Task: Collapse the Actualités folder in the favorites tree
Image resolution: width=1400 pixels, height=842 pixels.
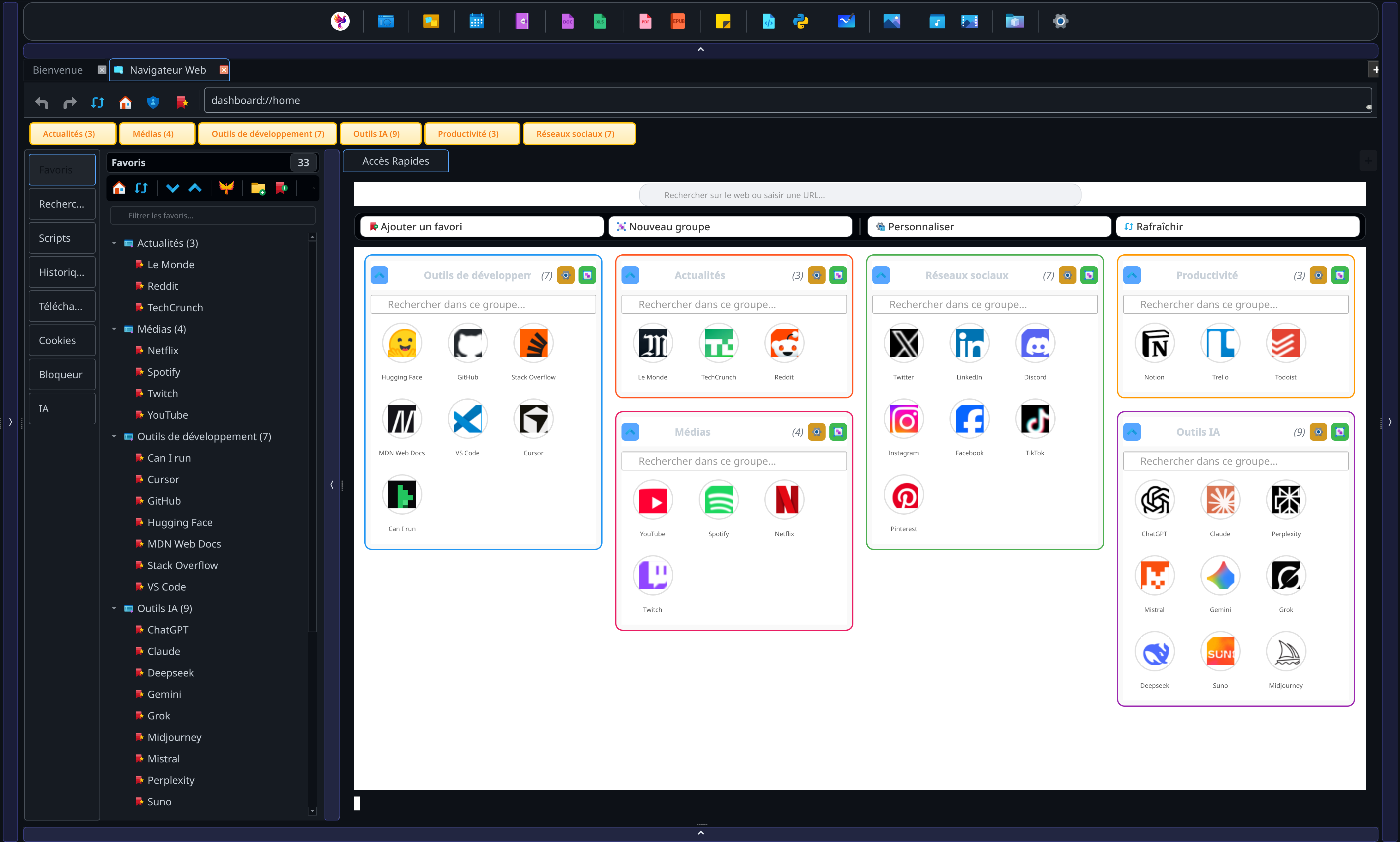Action: tap(114, 243)
